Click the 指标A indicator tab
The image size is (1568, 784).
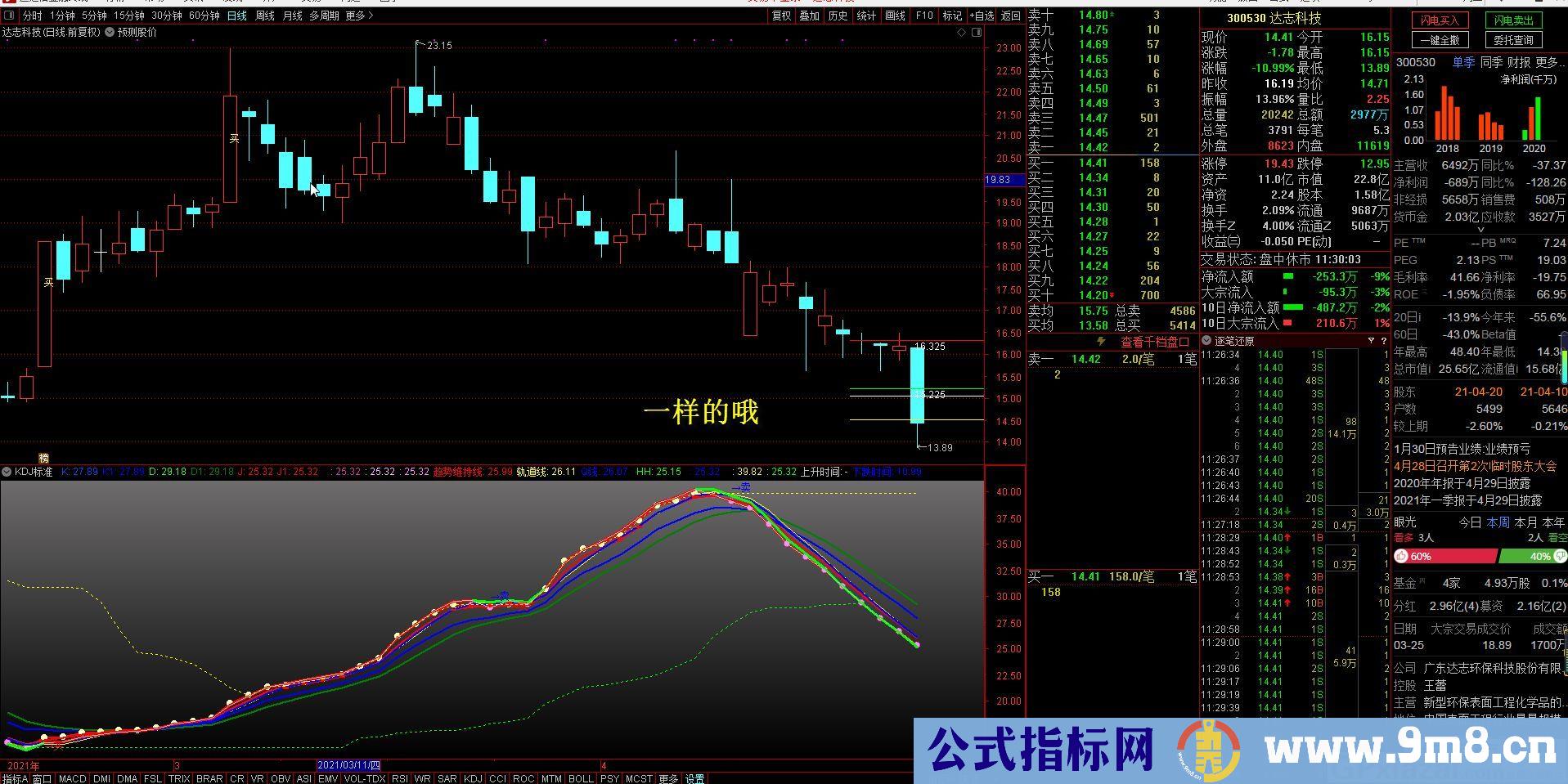pyautogui.click(x=15, y=778)
